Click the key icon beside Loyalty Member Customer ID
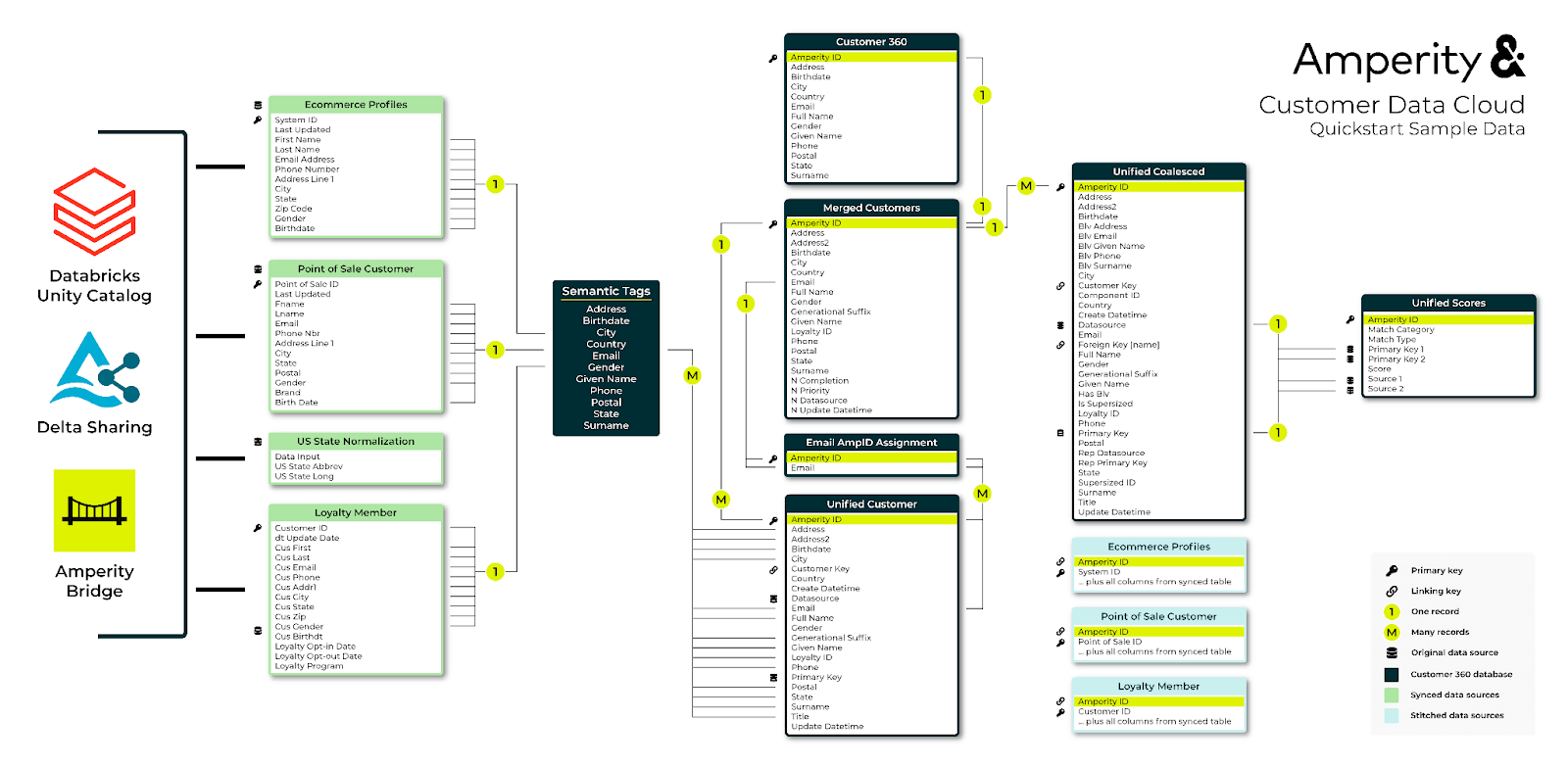 coord(258,528)
